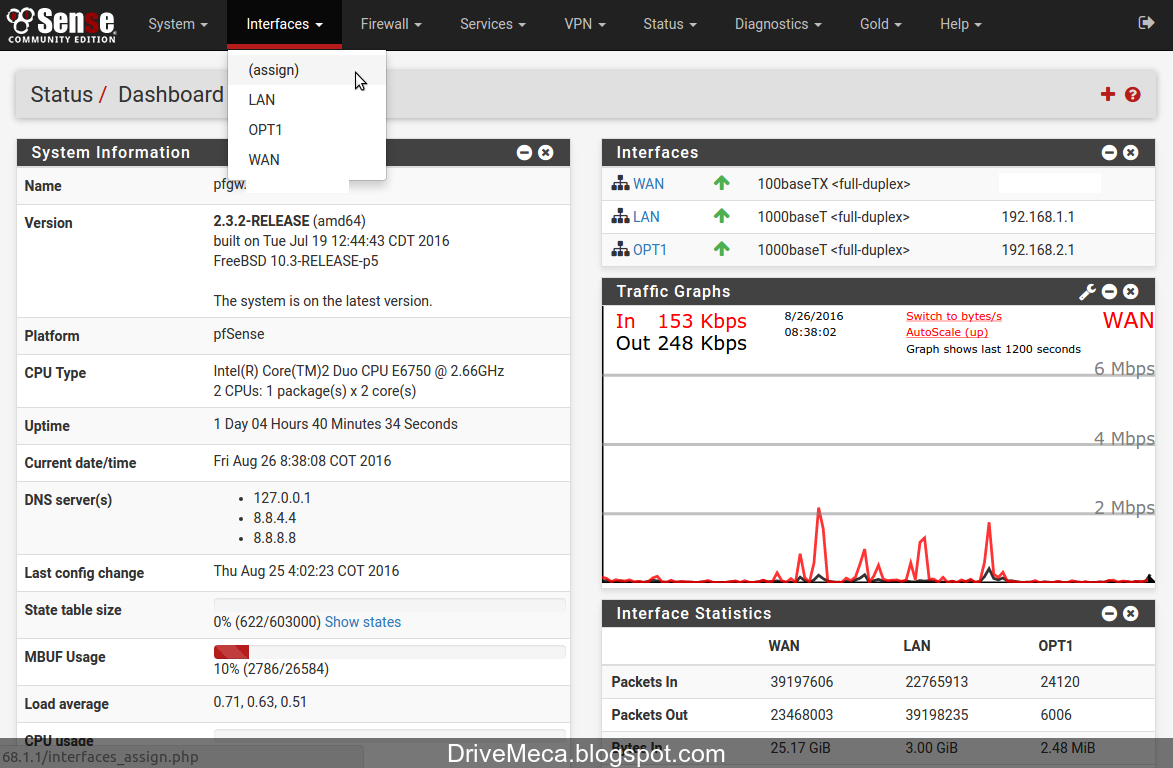Minimize the Interface Statistics widget
Viewport: 1173px width, 768px height.
click(1109, 613)
